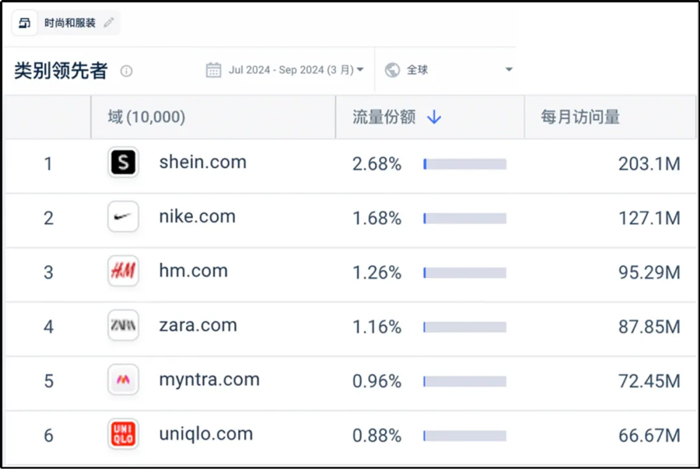Viewport: 700px width, 469px height.
Task: Click the traffic share bar for uniqlo.com
Action: tap(464, 435)
